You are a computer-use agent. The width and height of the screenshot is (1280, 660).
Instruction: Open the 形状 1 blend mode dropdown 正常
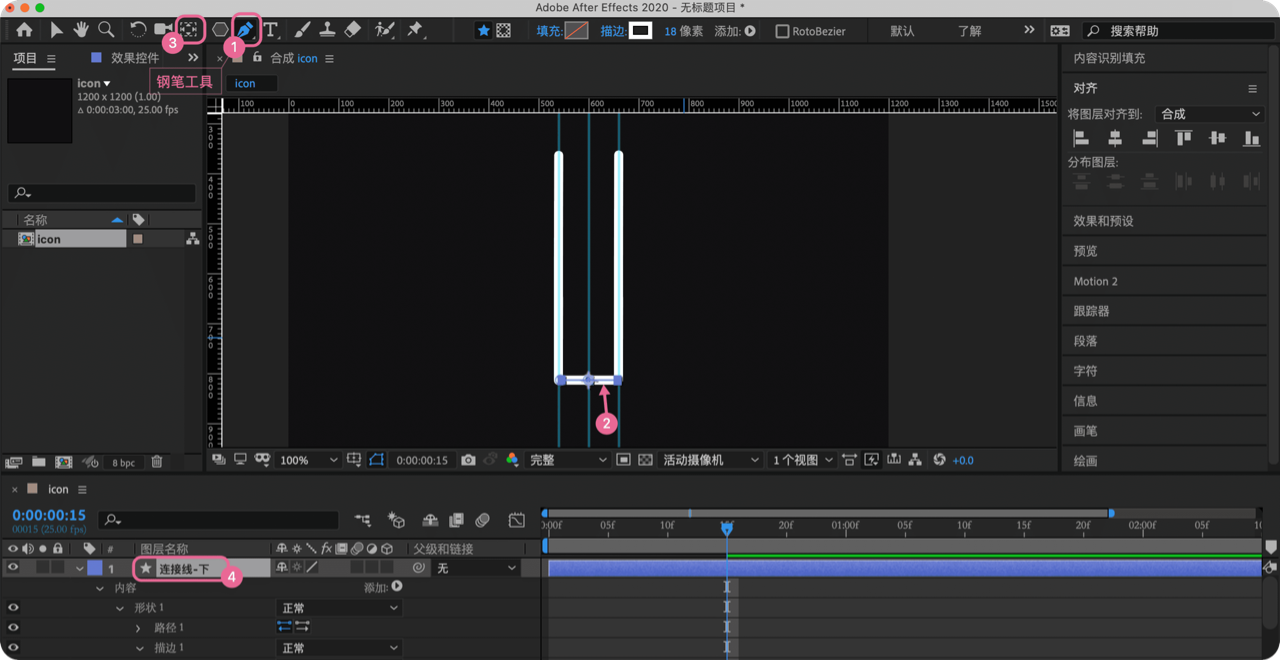[x=338, y=608]
